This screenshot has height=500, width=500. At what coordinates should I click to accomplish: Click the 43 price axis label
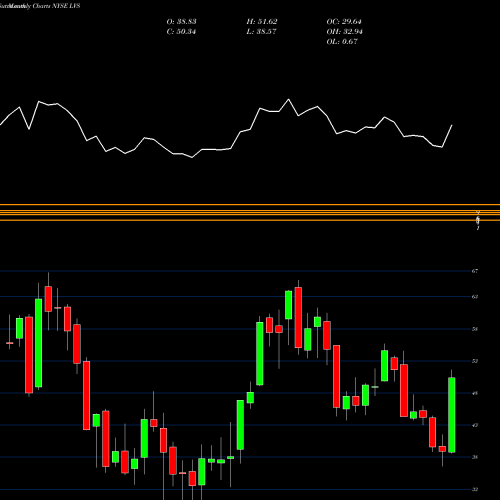pos(475,425)
